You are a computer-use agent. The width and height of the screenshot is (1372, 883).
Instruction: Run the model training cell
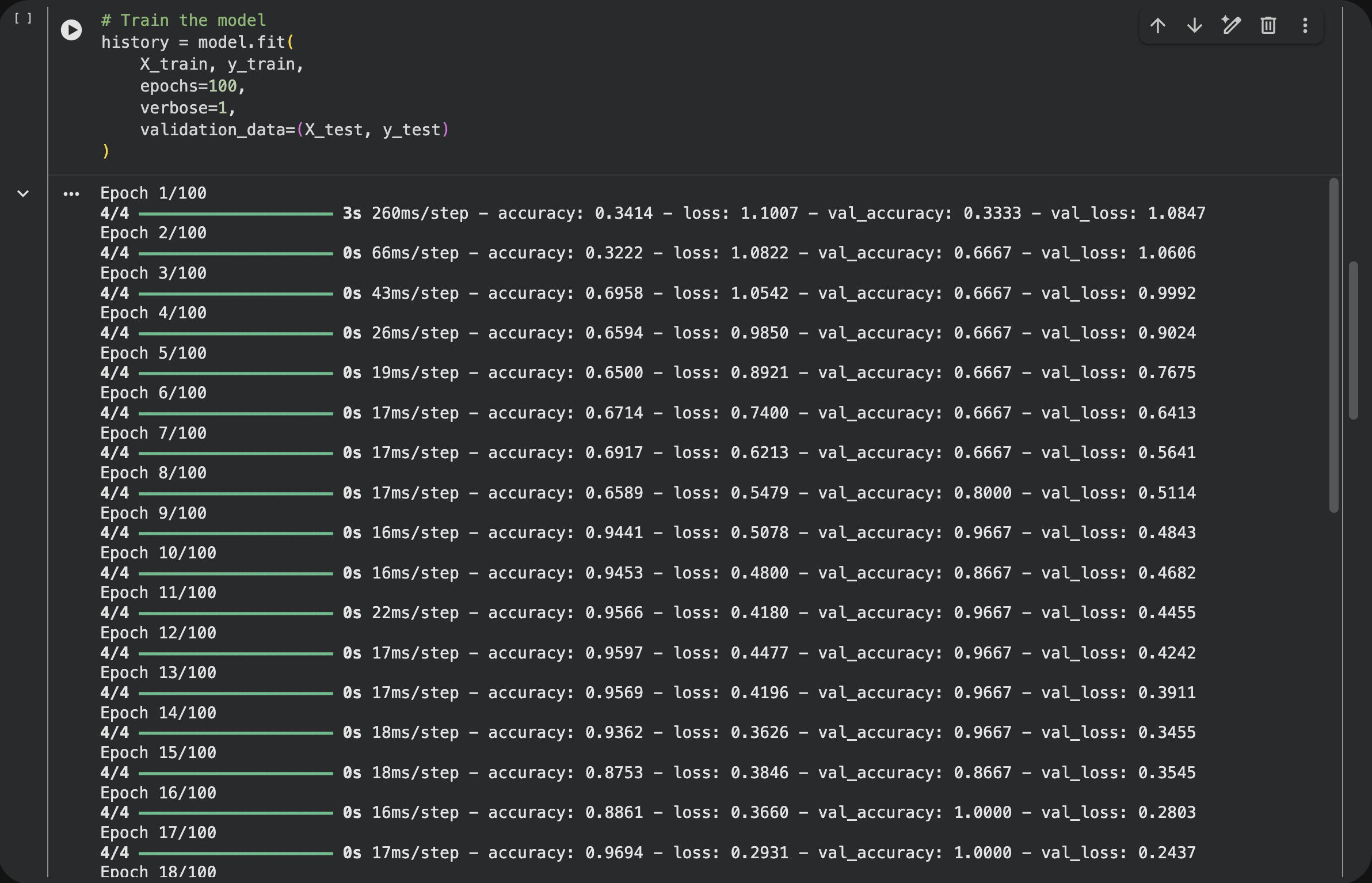(71, 30)
